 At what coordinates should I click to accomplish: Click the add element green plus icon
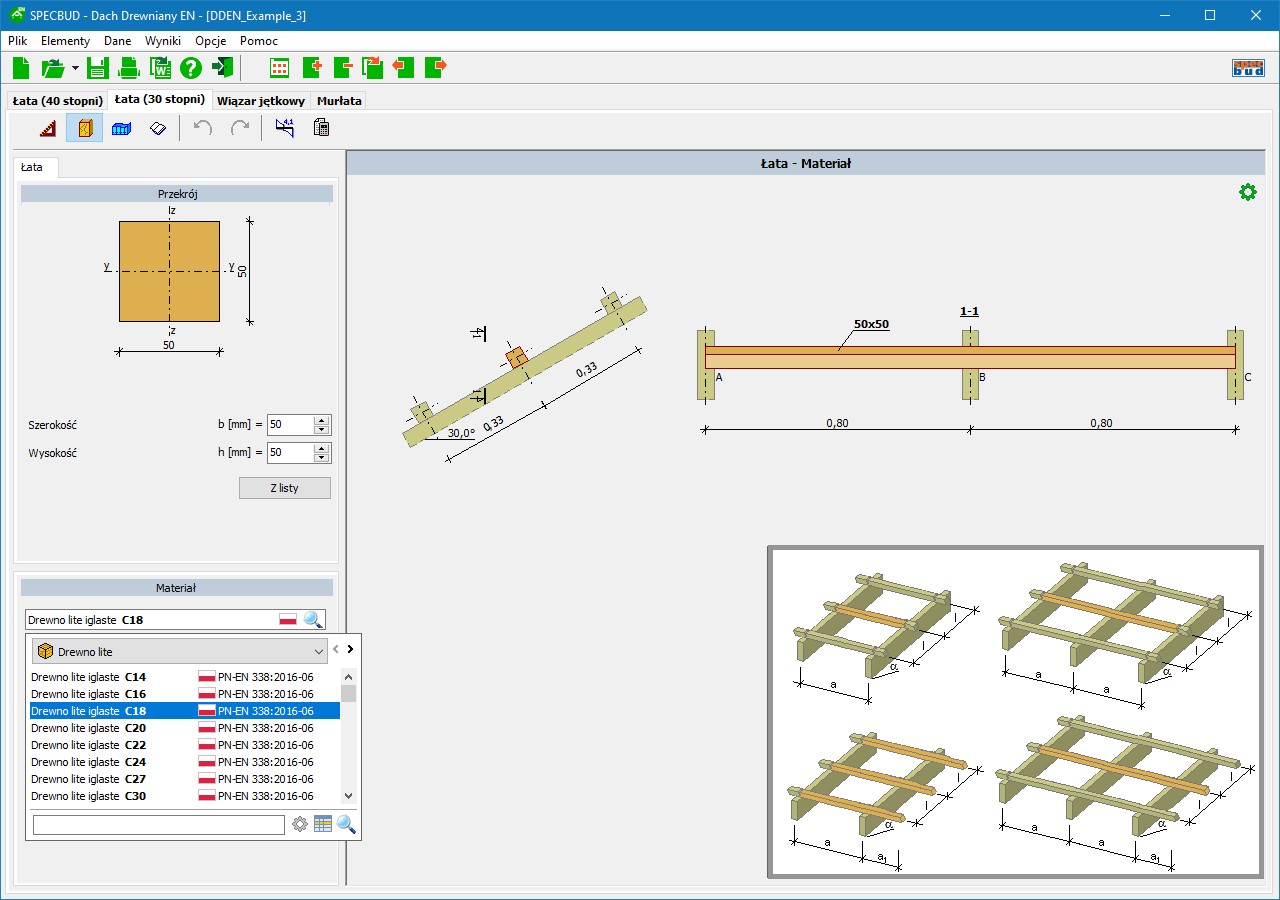(x=311, y=68)
